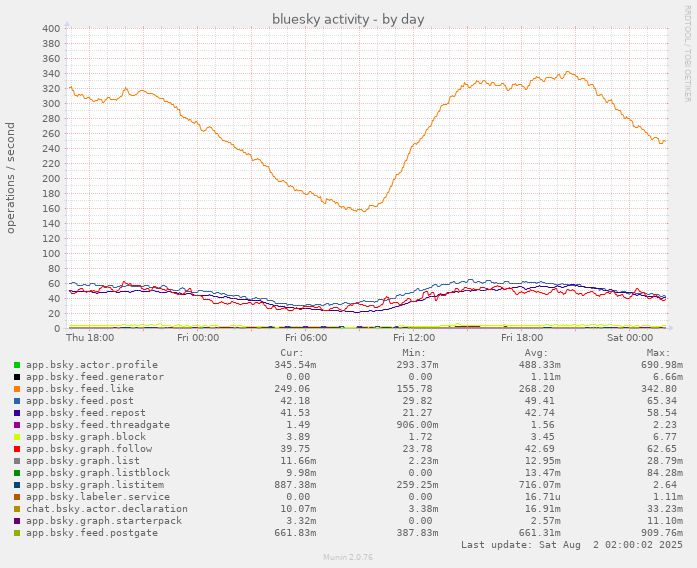
Task: Click the orange app.bsky.feed.like legend swatch
Action: (17, 389)
